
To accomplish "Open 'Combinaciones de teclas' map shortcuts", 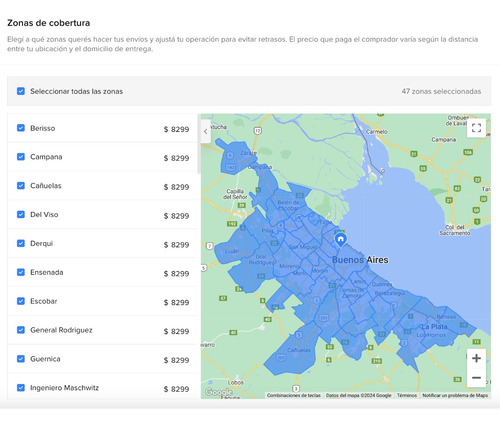I will point(294,395).
